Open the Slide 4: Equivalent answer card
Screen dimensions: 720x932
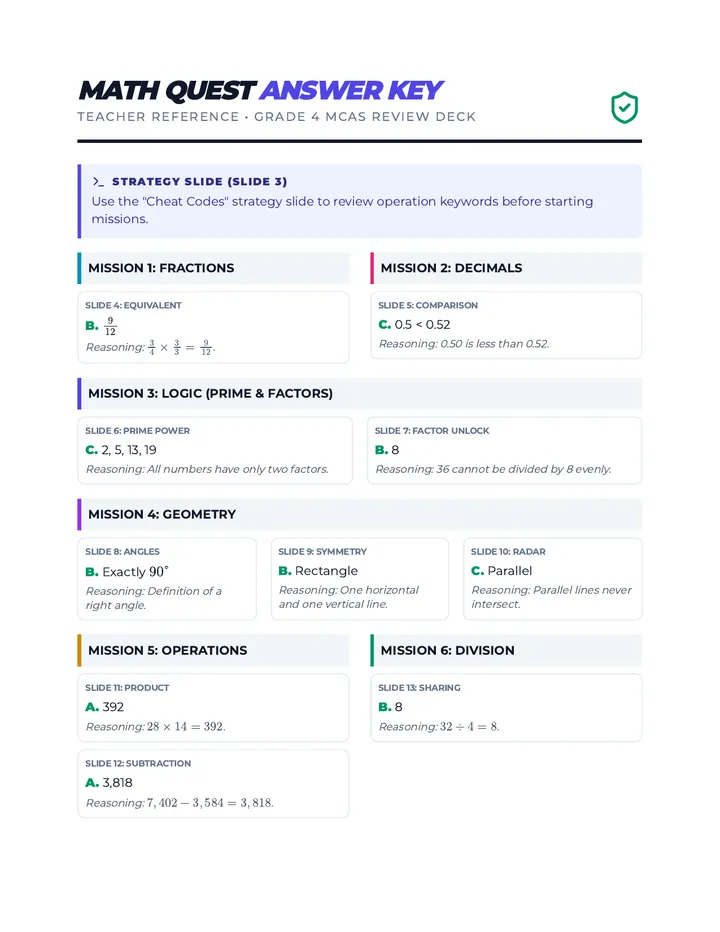pyautogui.click(x=213, y=328)
